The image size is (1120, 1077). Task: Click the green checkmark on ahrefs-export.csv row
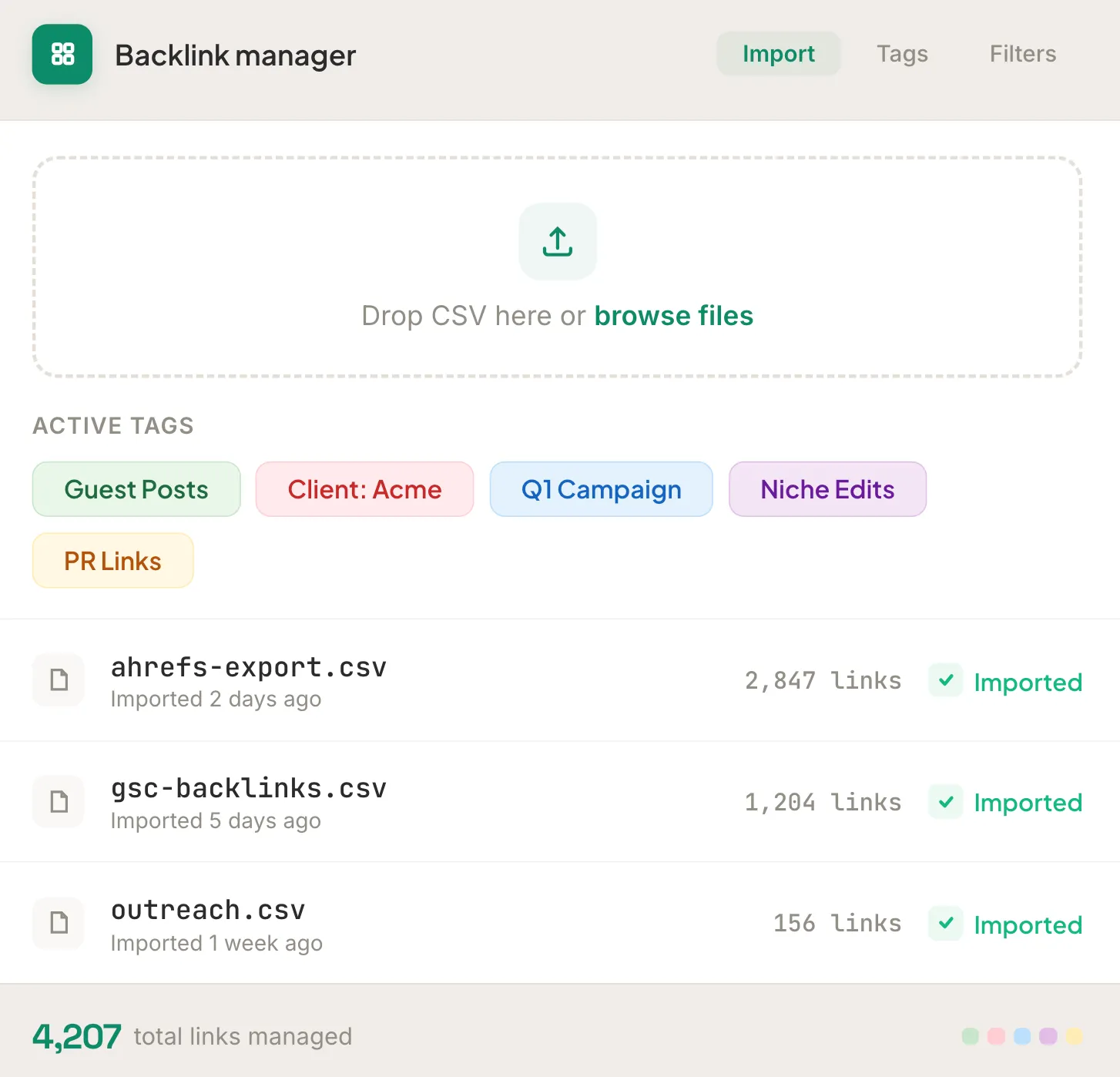tap(945, 680)
